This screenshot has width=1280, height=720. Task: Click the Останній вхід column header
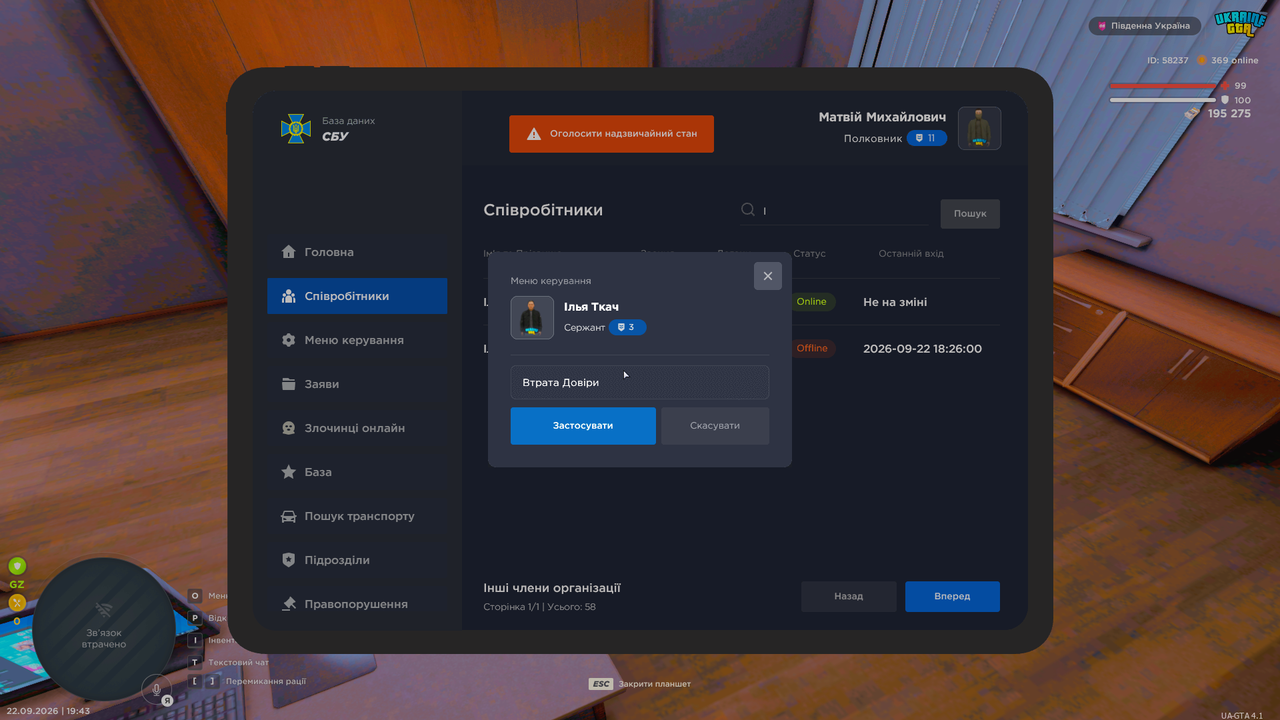(x=911, y=253)
